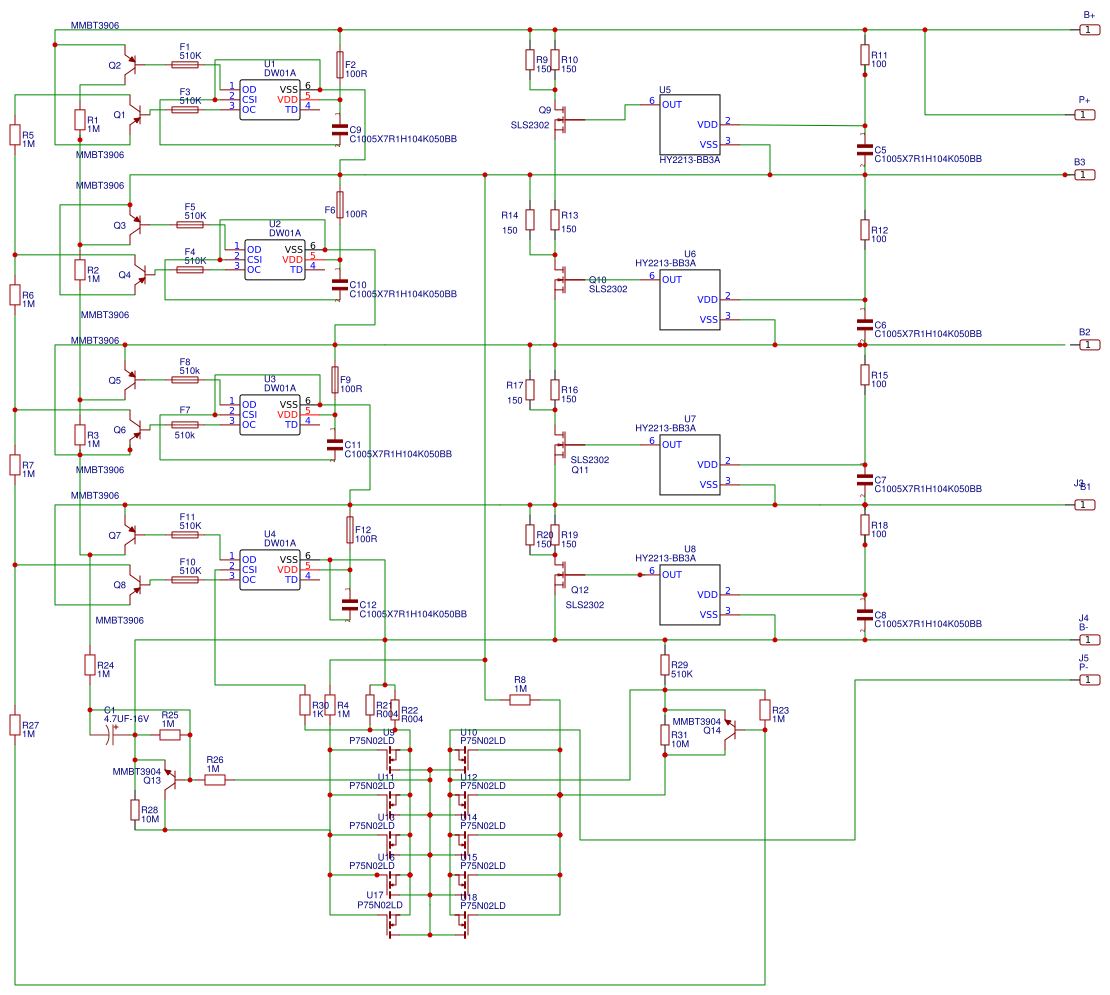The width and height of the screenshot is (1110, 995).
Task: Click the U5 HY2213-BB3A chip body
Action: [690, 125]
